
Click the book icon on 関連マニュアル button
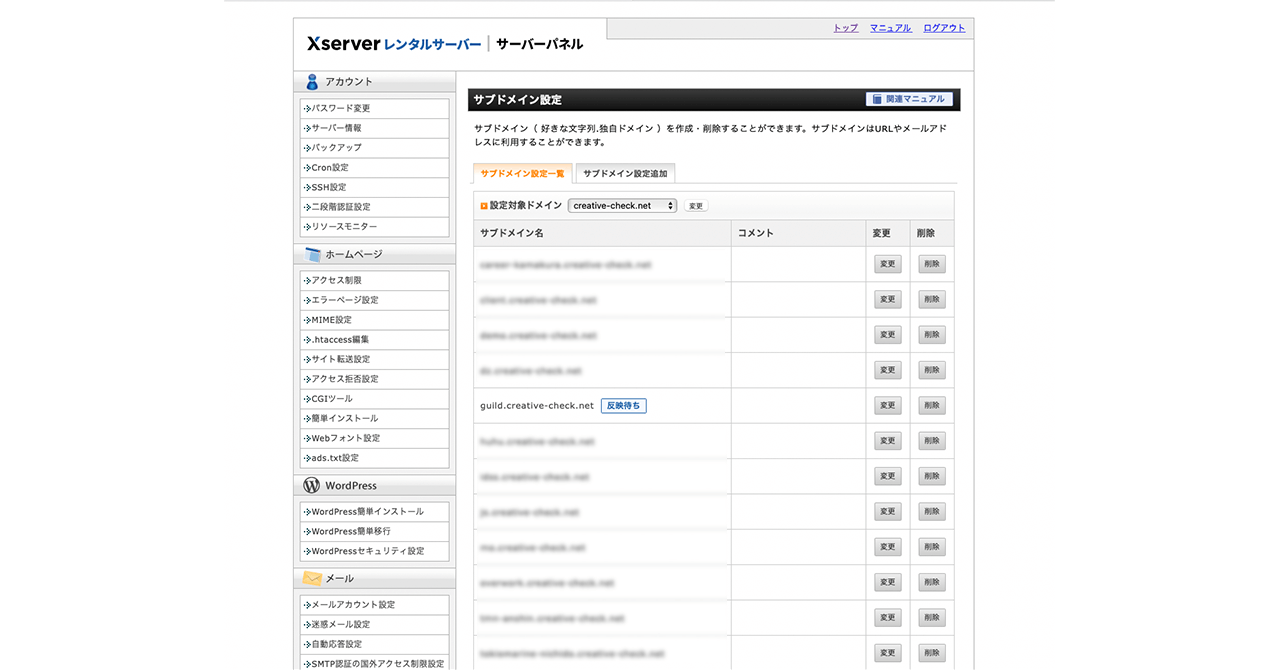[x=877, y=99]
